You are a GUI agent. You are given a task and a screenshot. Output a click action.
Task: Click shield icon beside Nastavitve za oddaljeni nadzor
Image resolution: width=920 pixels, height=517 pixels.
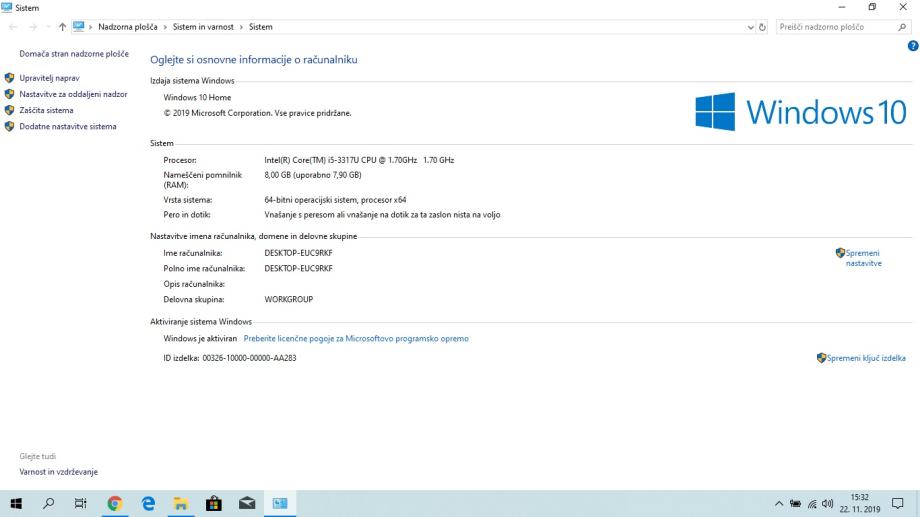9,94
